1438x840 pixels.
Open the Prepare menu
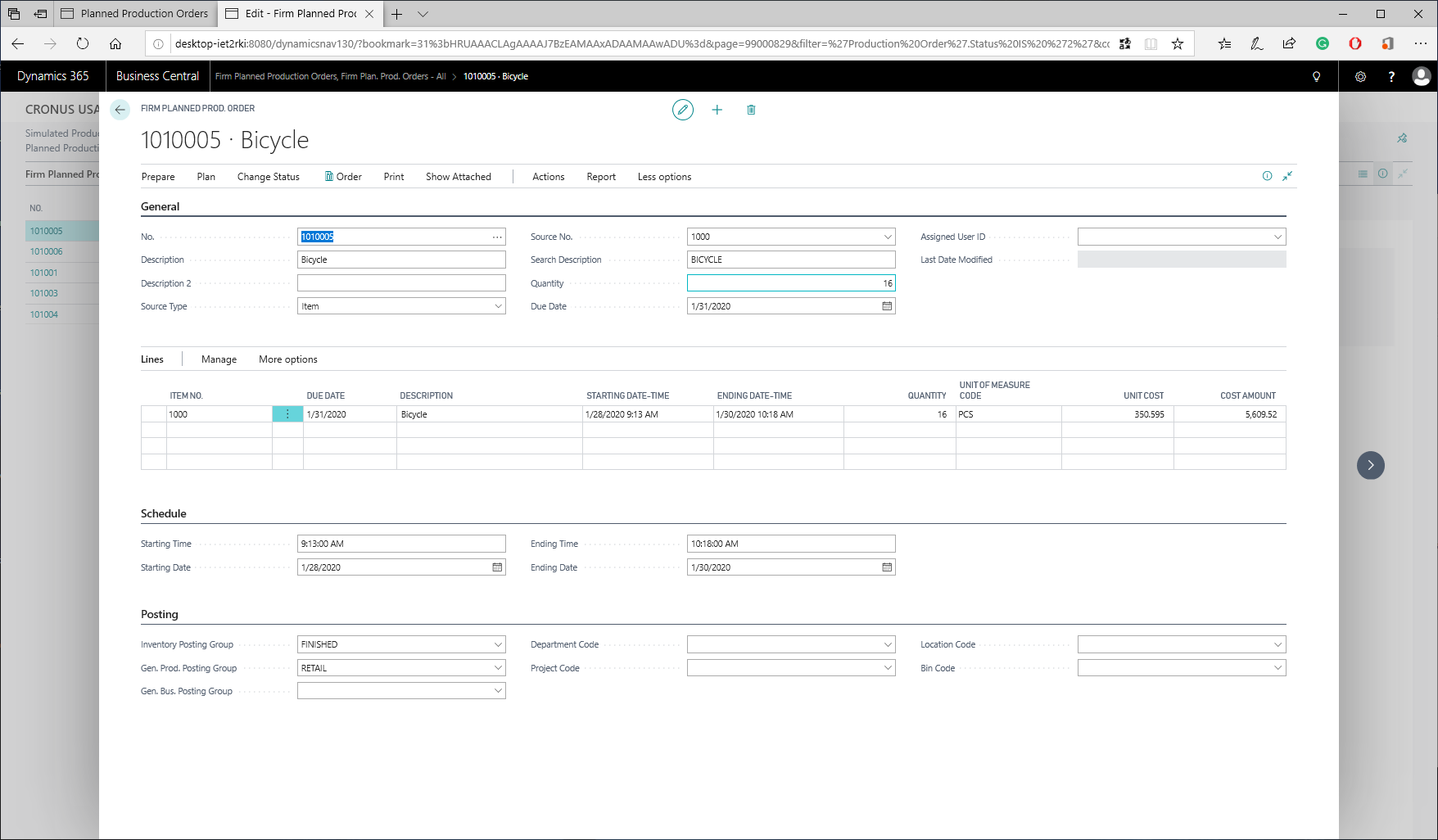pyautogui.click(x=158, y=177)
